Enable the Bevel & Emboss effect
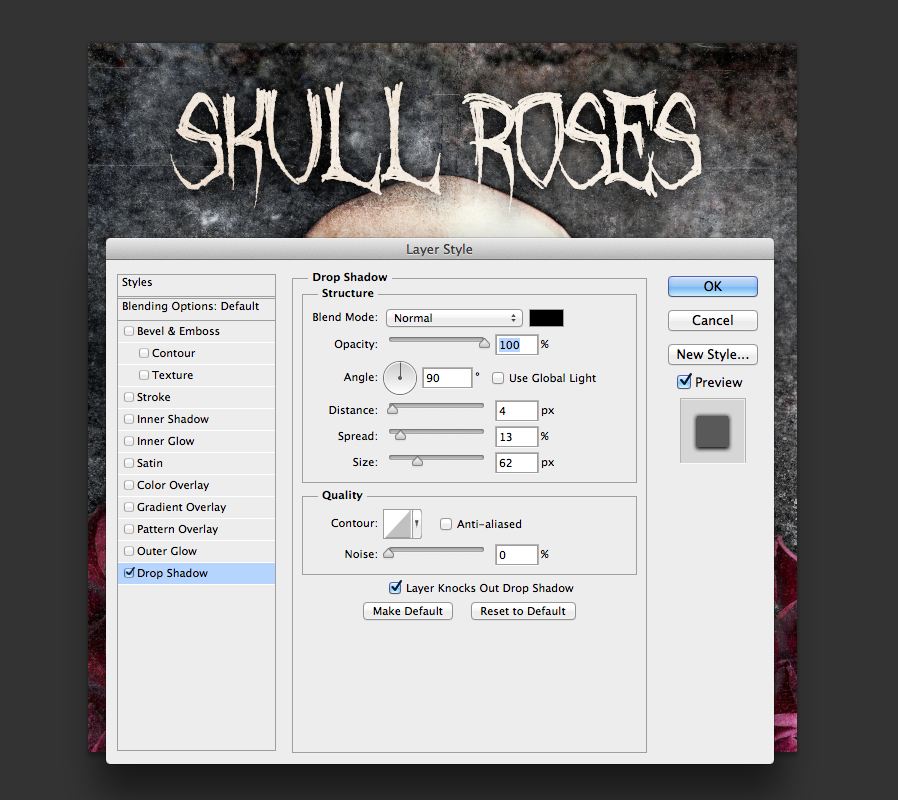Viewport: 898px width, 800px height. pyautogui.click(x=129, y=331)
